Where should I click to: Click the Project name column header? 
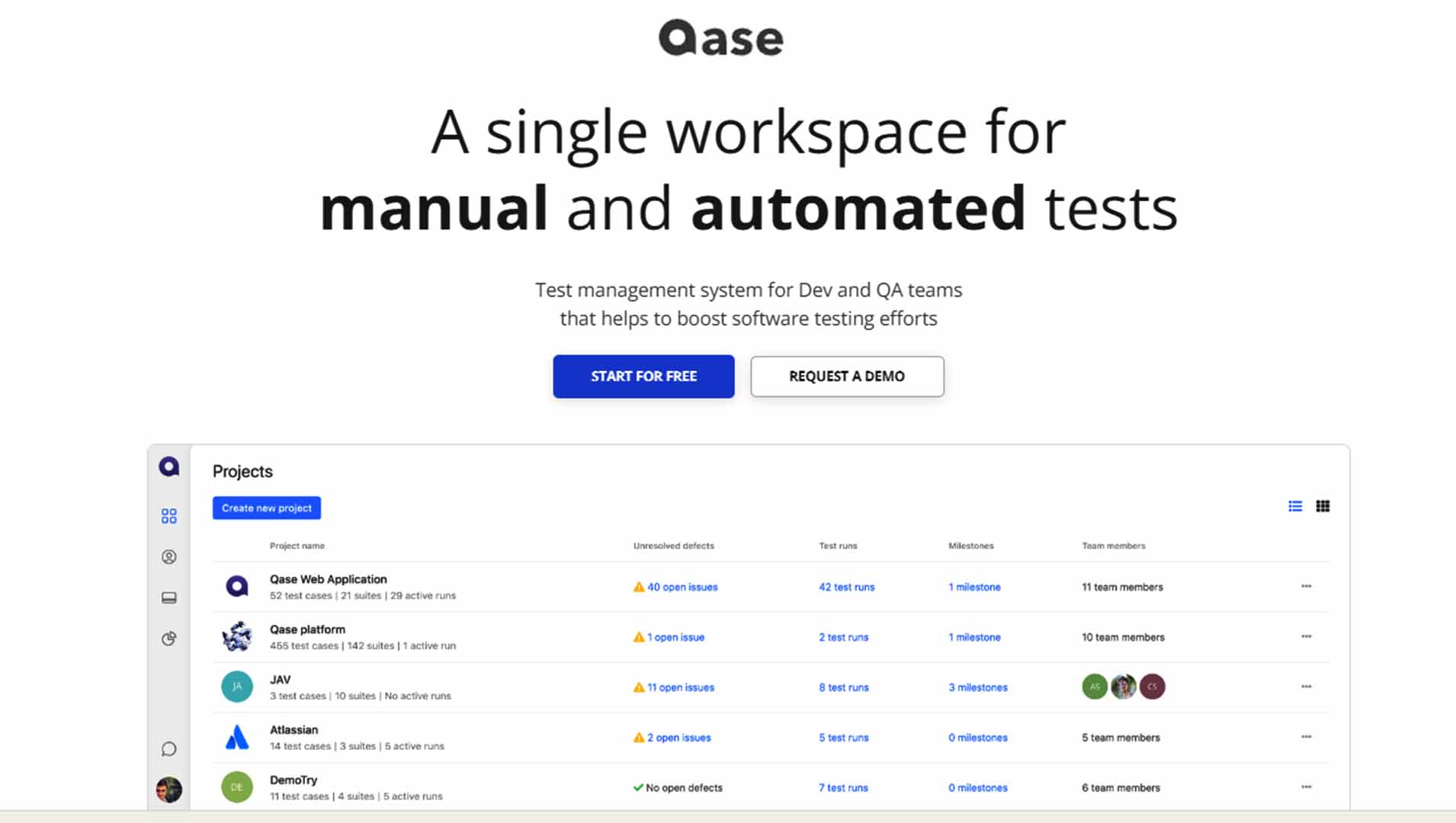[x=297, y=546]
